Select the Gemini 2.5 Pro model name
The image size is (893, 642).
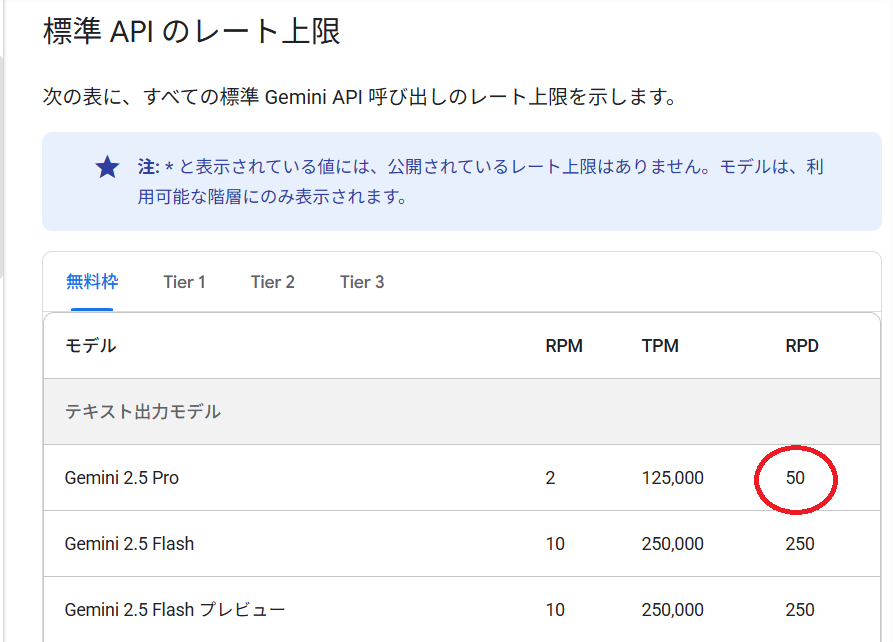[x=122, y=478]
